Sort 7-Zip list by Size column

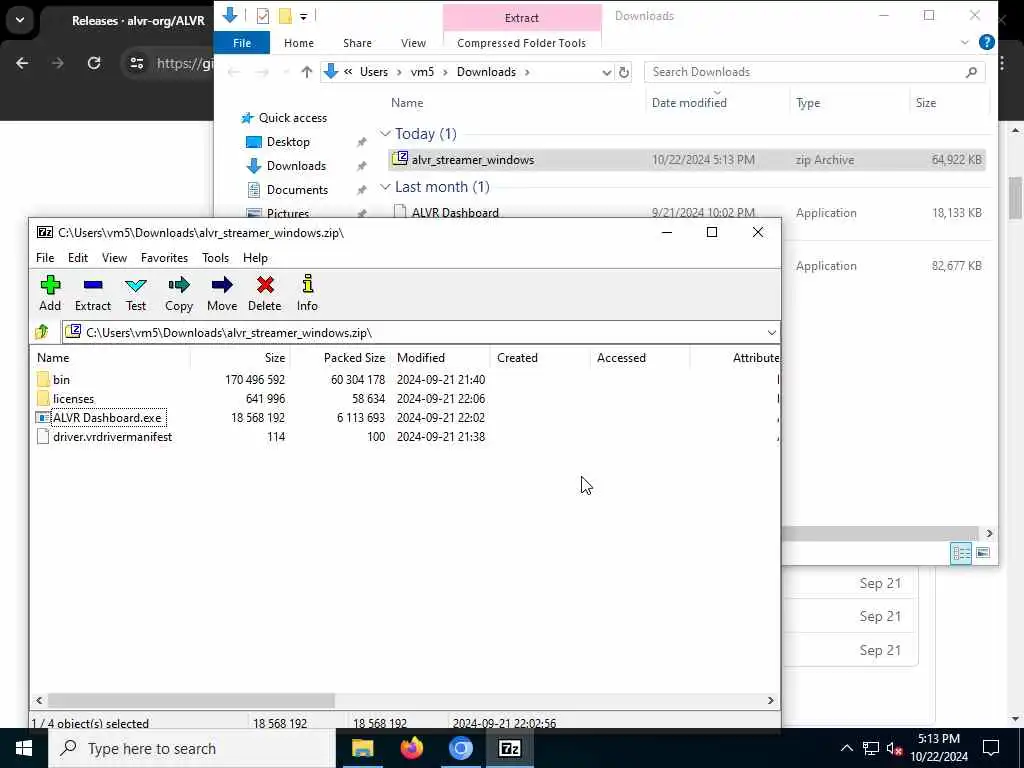240,358
